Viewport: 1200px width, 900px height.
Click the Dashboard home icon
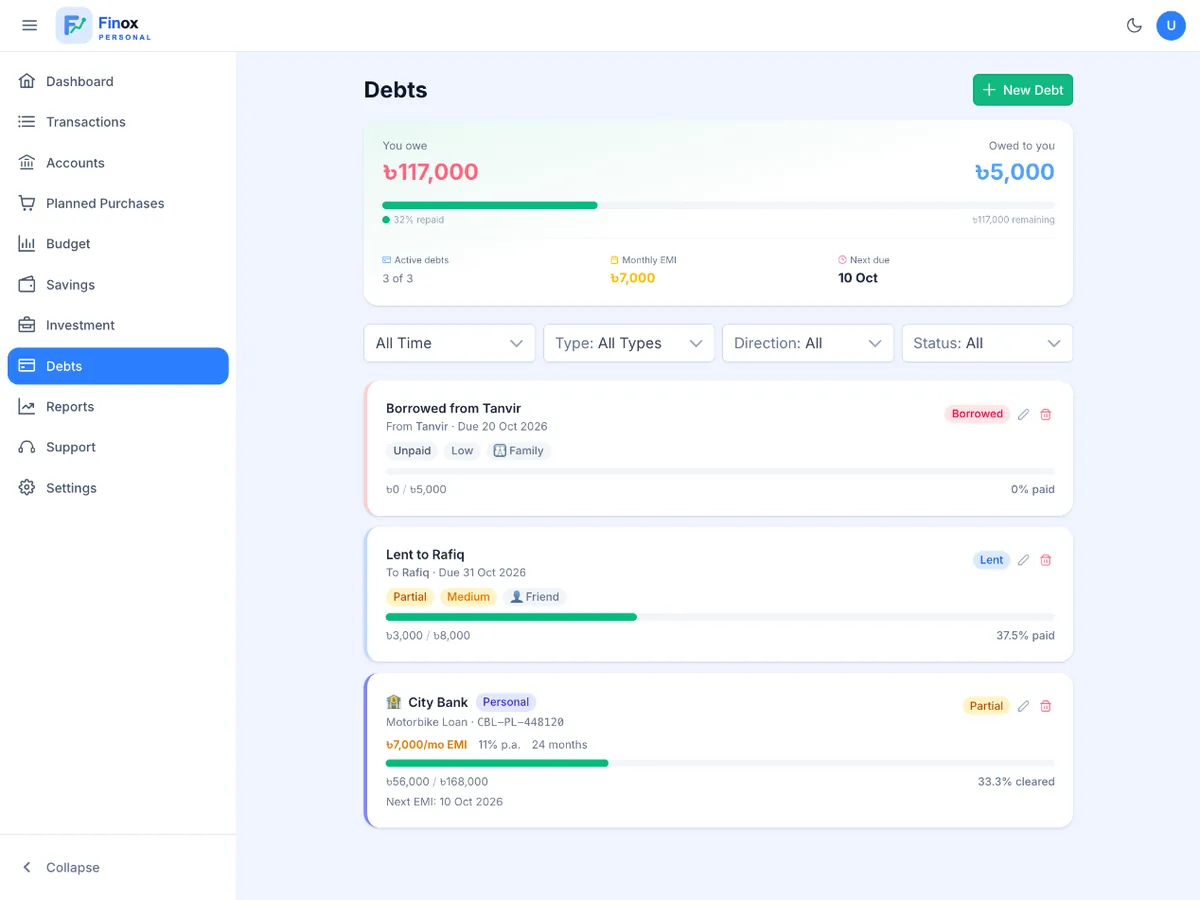pos(27,81)
